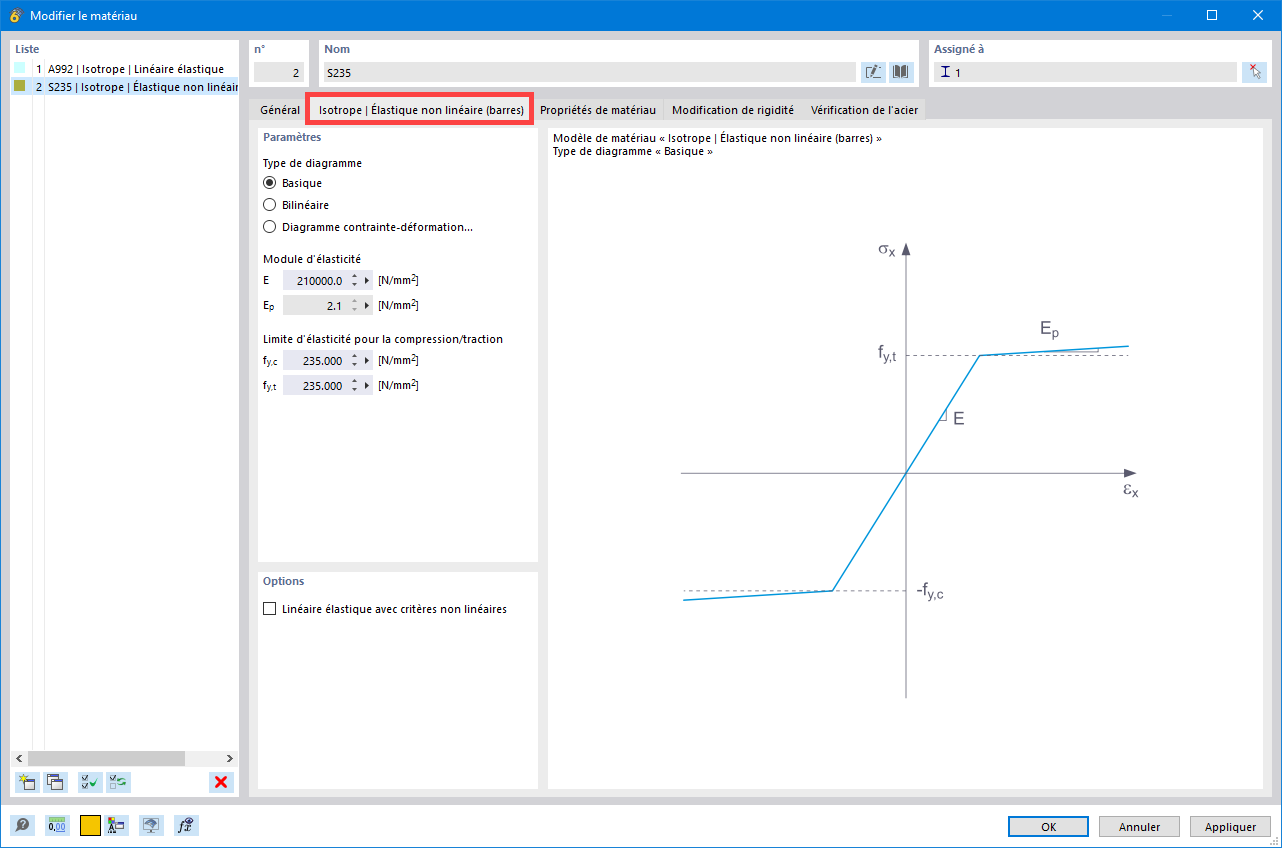Open the Vérification de l'acier tab
1282x848 pixels.
coord(865,110)
